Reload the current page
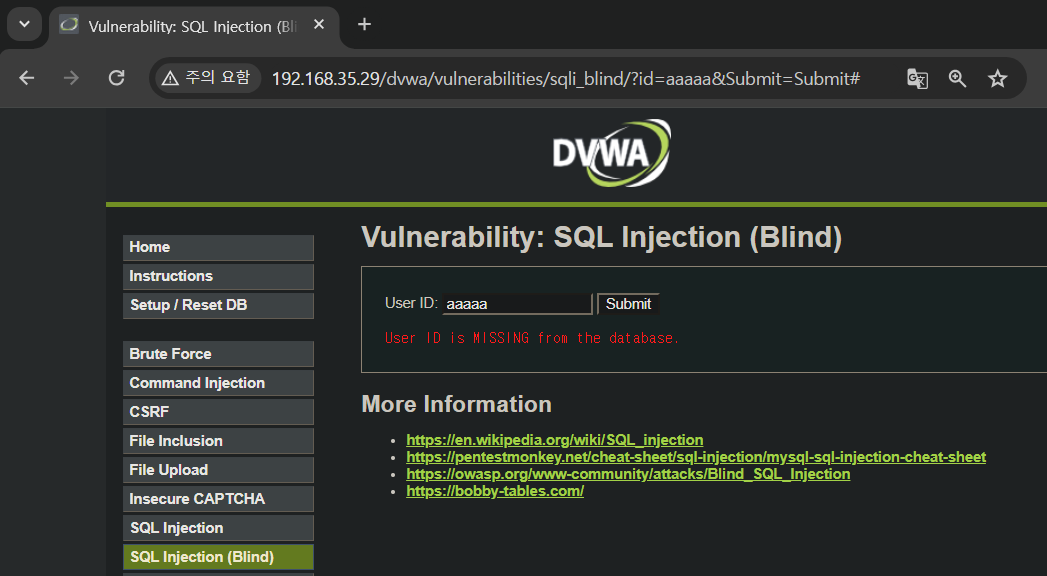1047x576 pixels. 116,78
